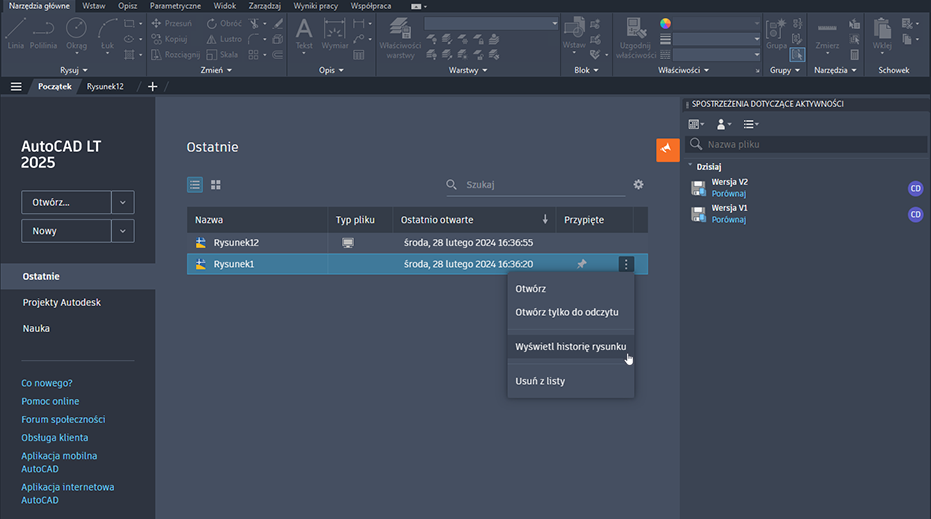Choose the Lustro mirror tool
The height and width of the screenshot is (519, 931).
pyautogui.click(x=224, y=39)
